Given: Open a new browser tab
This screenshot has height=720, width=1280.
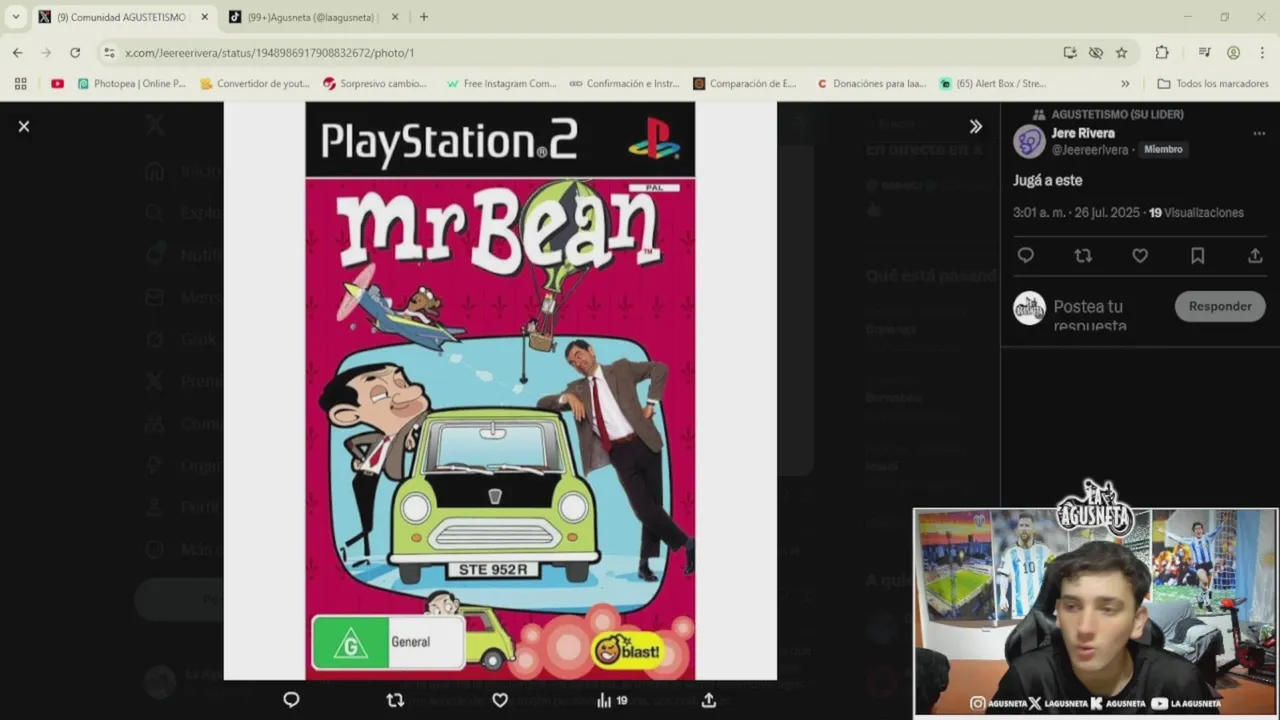Looking at the screenshot, I should pyautogui.click(x=424, y=17).
